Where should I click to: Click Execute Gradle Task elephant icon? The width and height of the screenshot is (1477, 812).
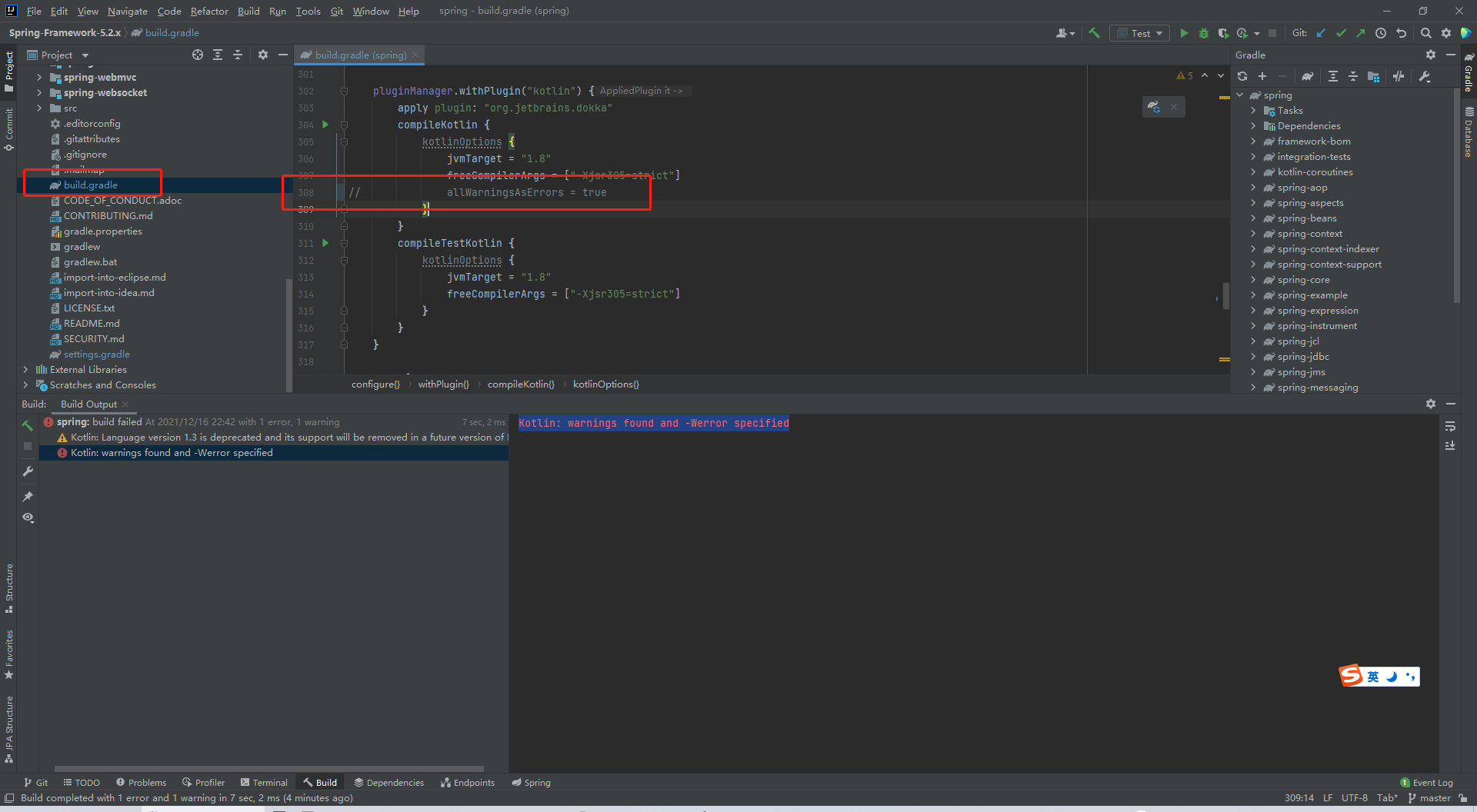click(1307, 76)
